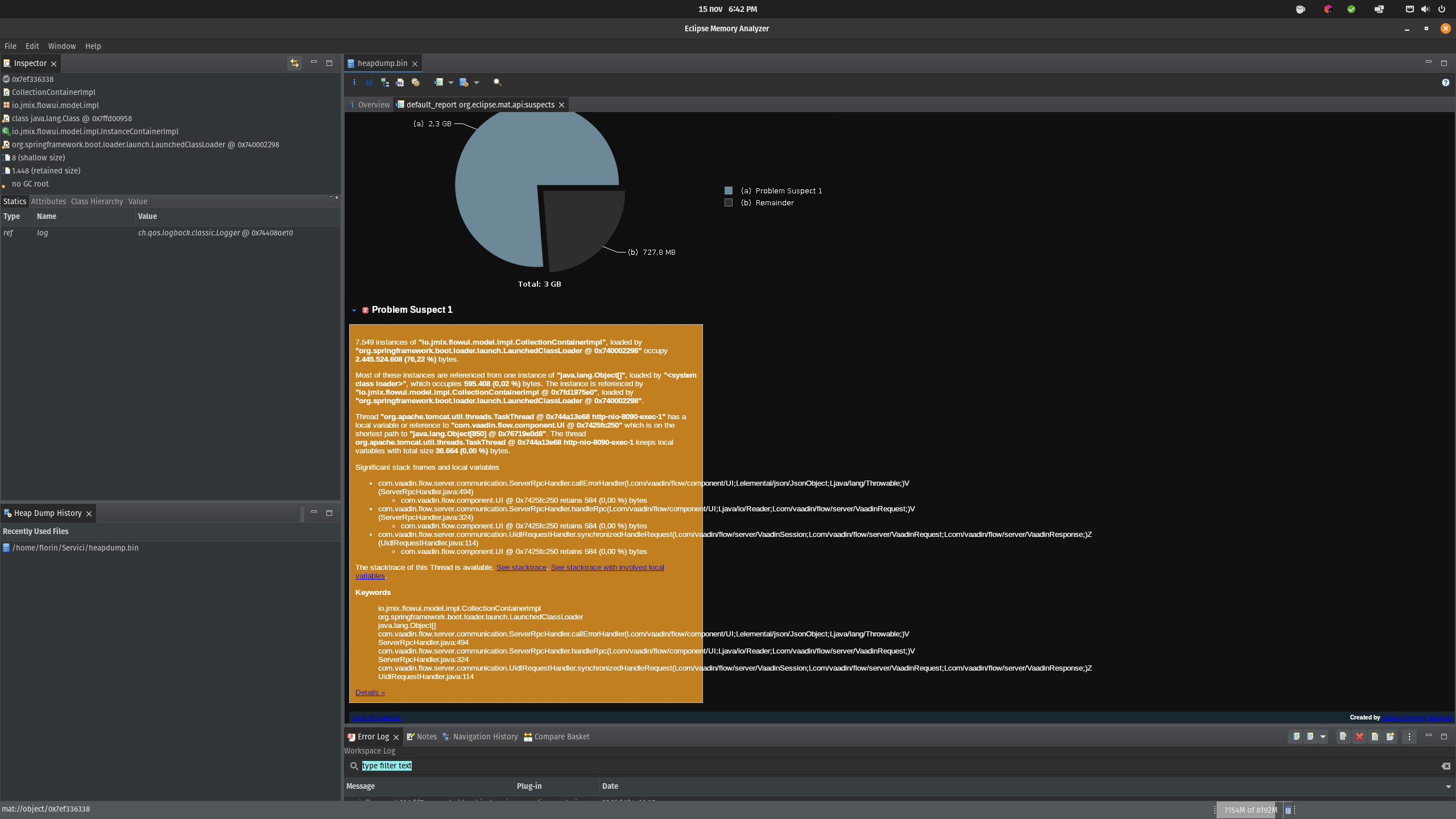
Task: Open the reports dropdown arrow
Action: (x=451, y=83)
